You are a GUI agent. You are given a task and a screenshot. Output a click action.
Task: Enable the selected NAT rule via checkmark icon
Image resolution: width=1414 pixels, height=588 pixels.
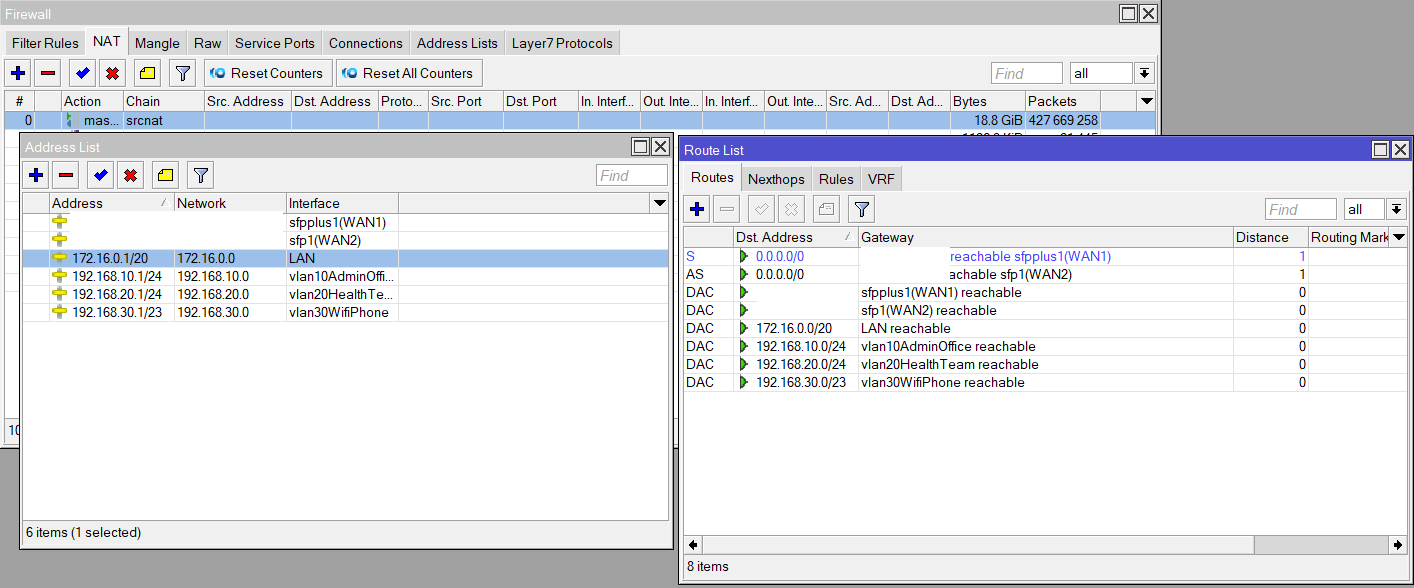pyautogui.click(x=82, y=72)
